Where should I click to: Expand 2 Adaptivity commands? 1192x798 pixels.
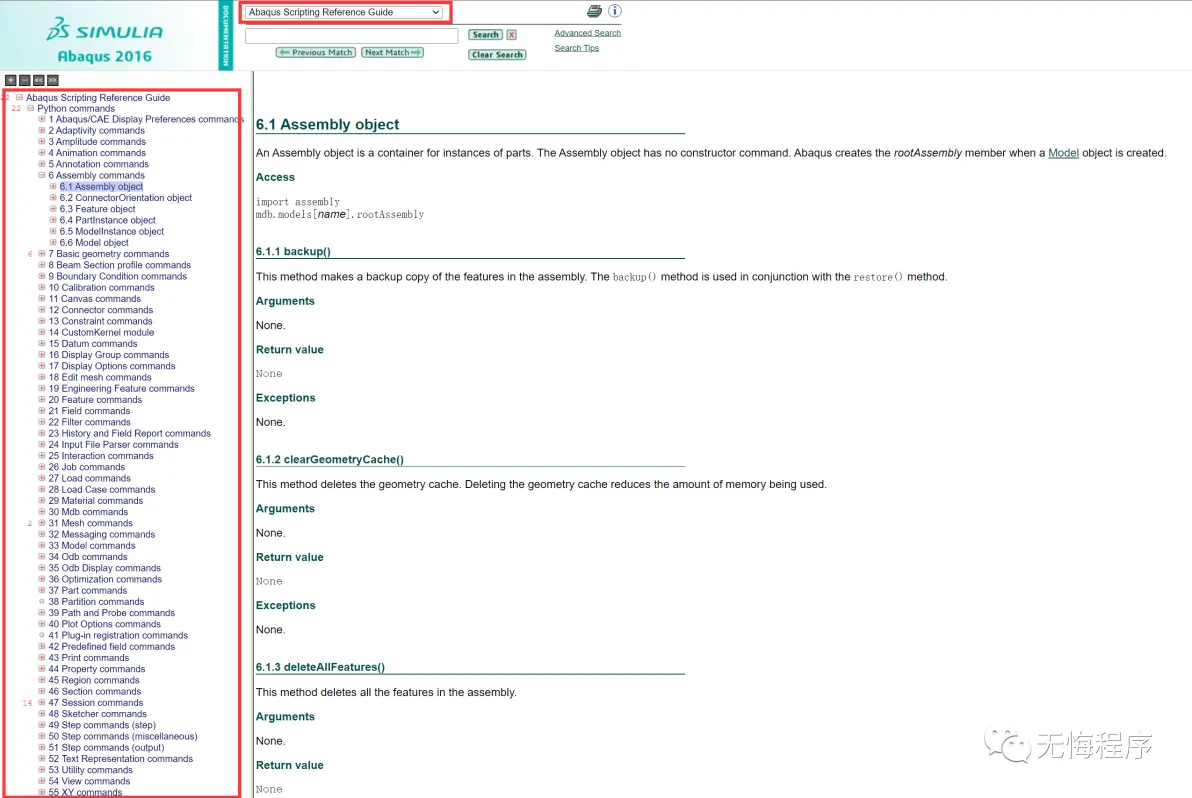42,131
